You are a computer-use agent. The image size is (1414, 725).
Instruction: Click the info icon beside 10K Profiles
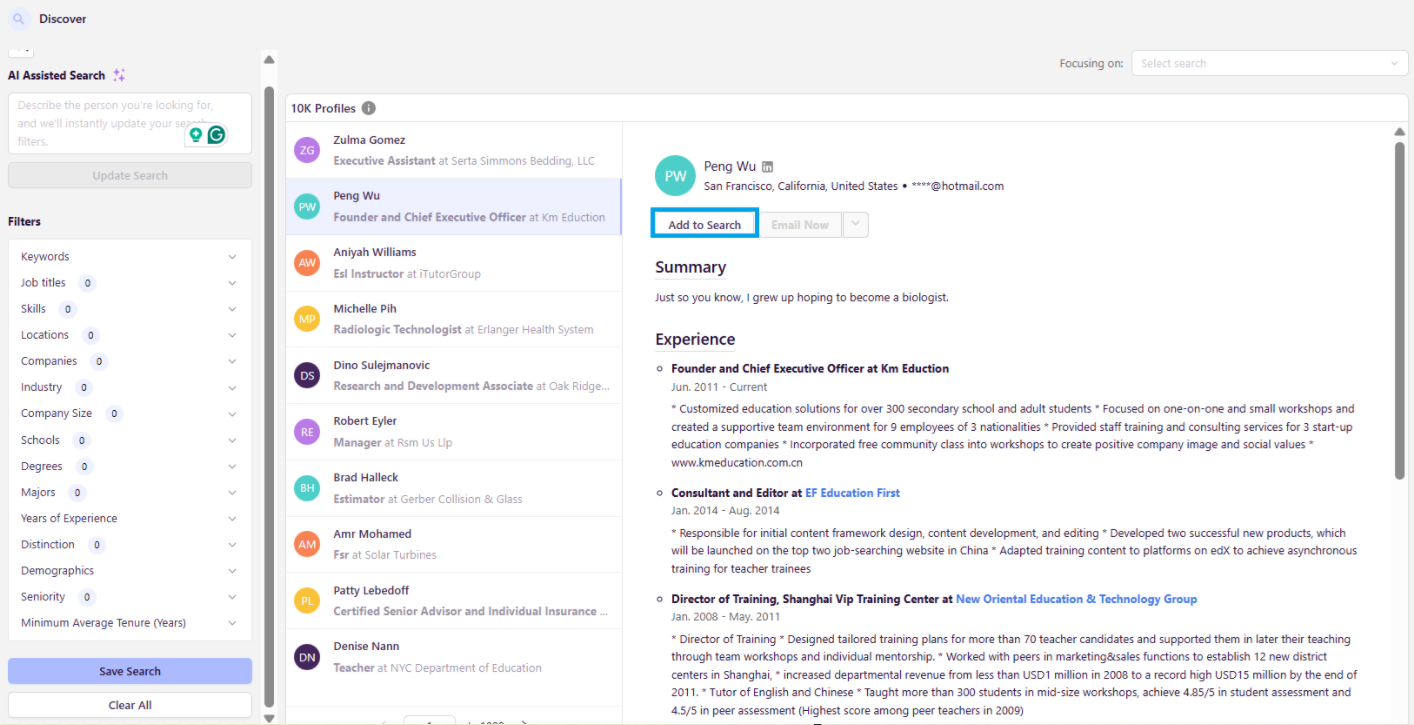pyautogui.click(x=369, y=108)
